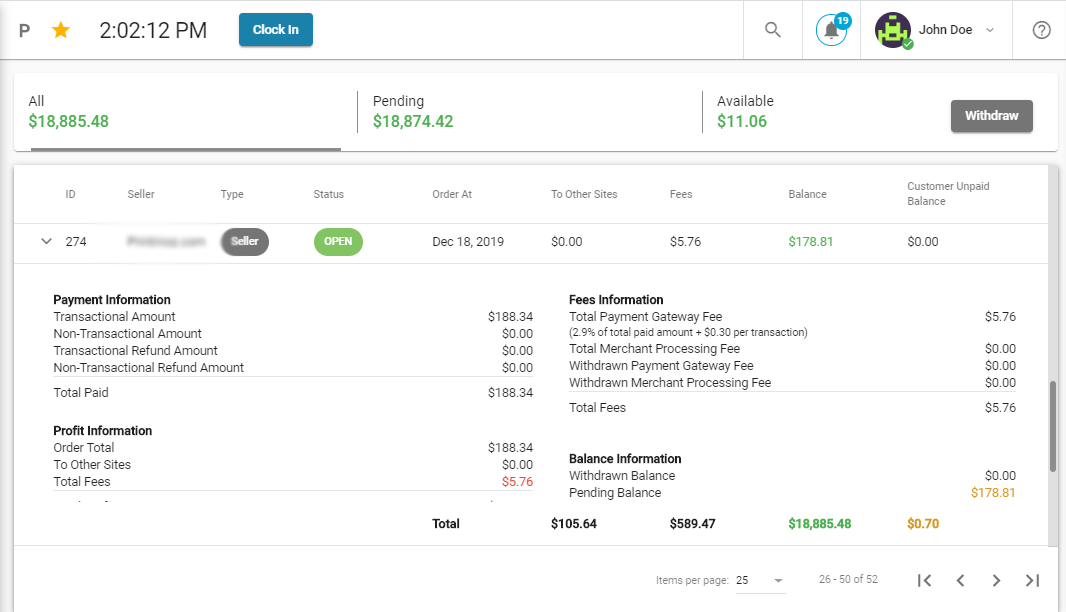Select the All balance tab
1066x612 pixels.
pos(185,112)
